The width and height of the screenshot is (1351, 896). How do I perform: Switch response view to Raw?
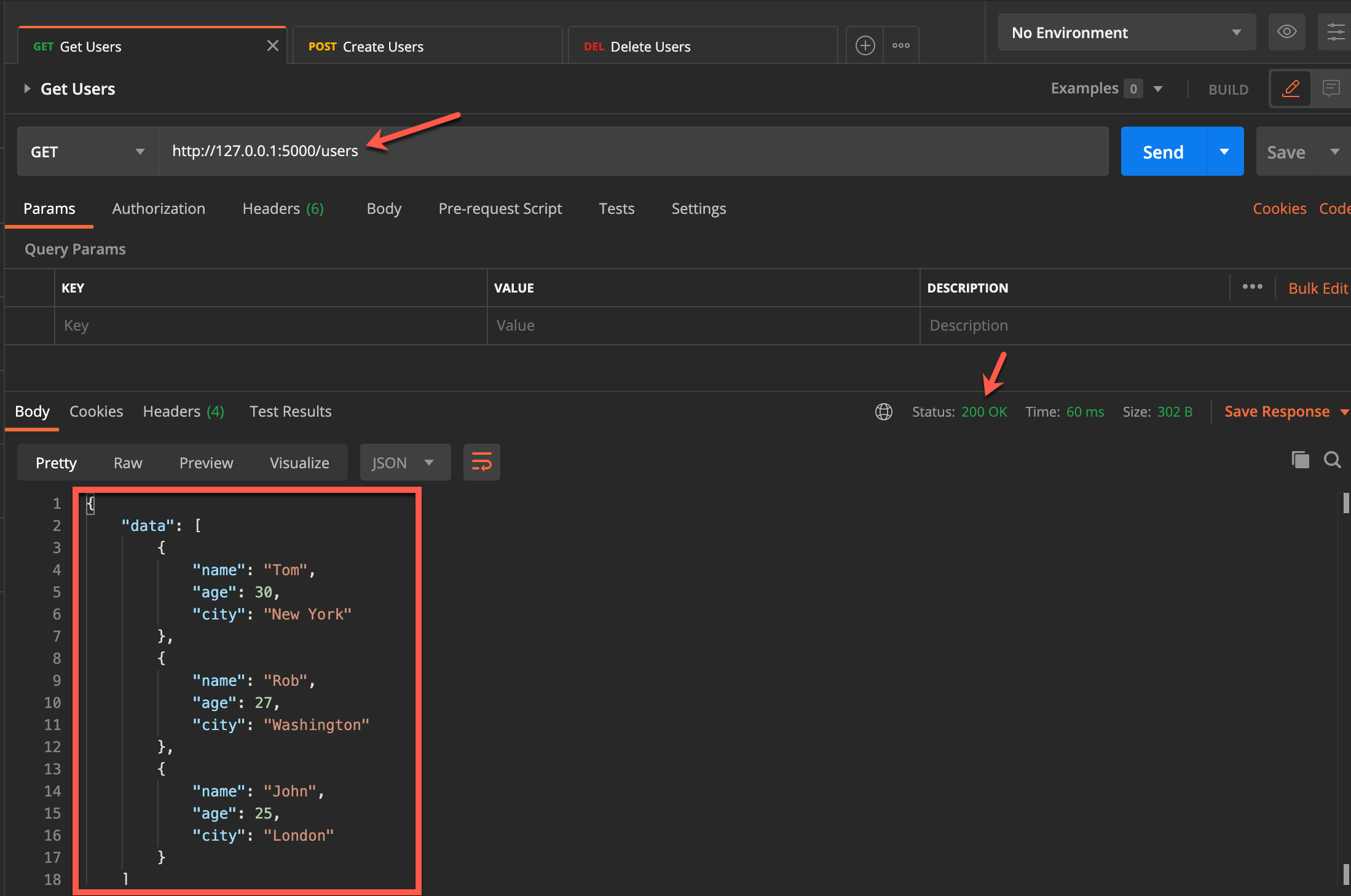pos(127,462)
